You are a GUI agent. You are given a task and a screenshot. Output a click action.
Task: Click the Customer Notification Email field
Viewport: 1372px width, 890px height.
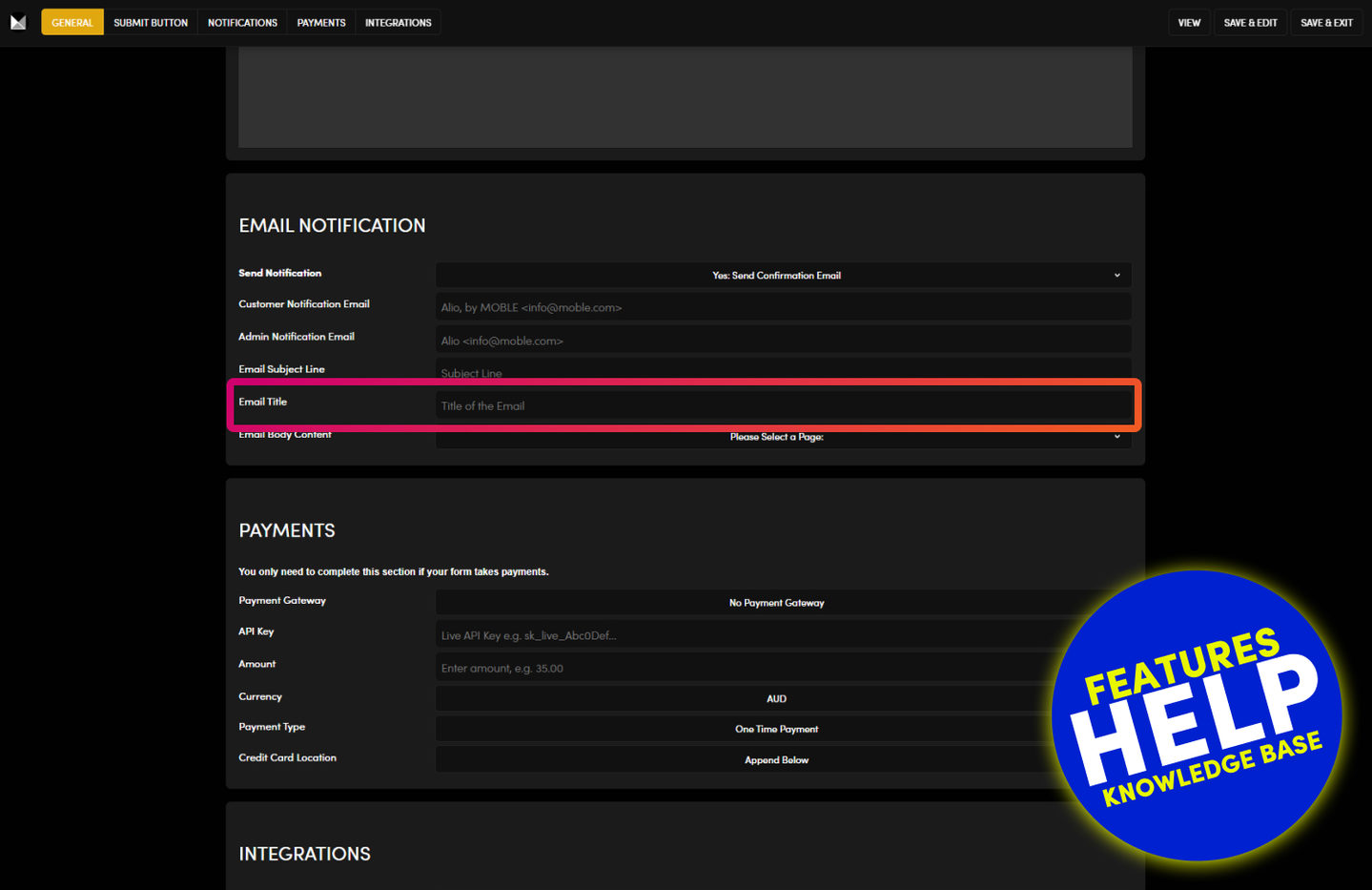click(783, 307)
